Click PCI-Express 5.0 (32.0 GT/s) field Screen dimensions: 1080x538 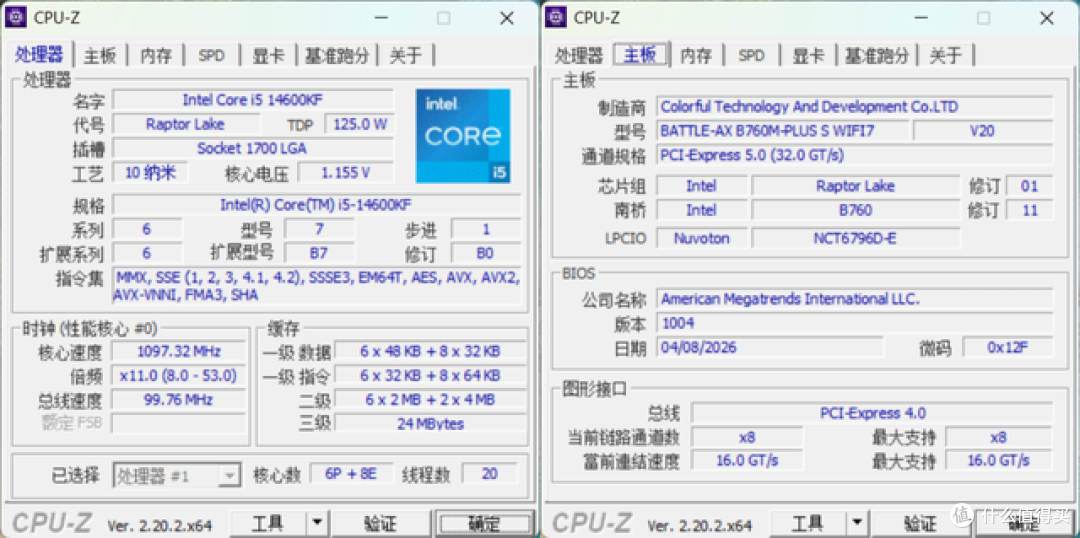[x=854, y=154]
